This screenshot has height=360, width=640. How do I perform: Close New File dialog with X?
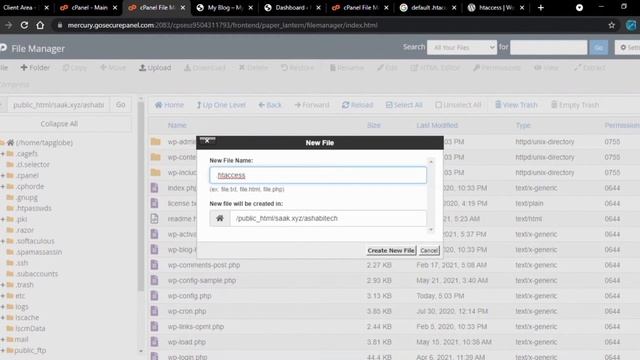click(x=207, y=141)
